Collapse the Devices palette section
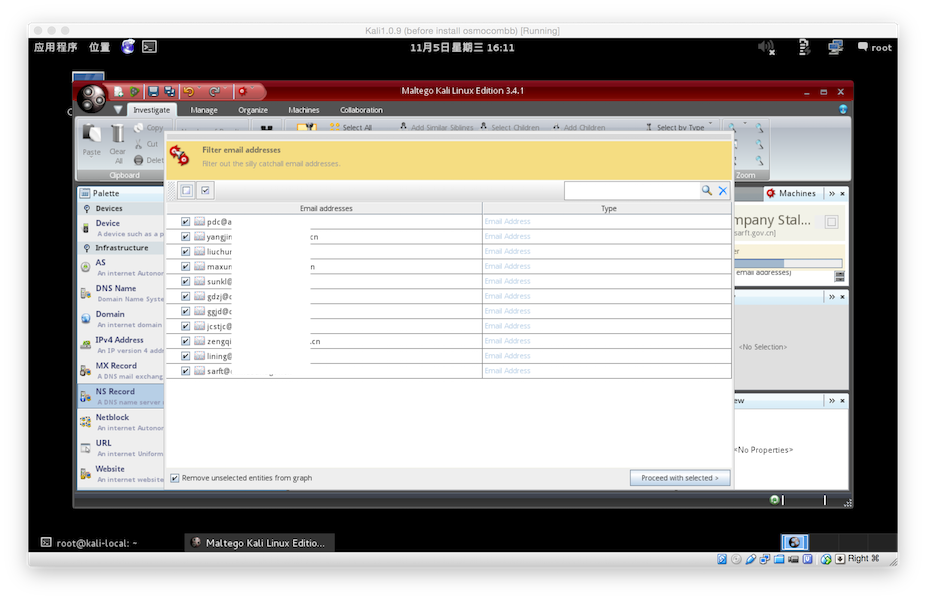Screen dimensions: 926x600 (x=87, y=208)
